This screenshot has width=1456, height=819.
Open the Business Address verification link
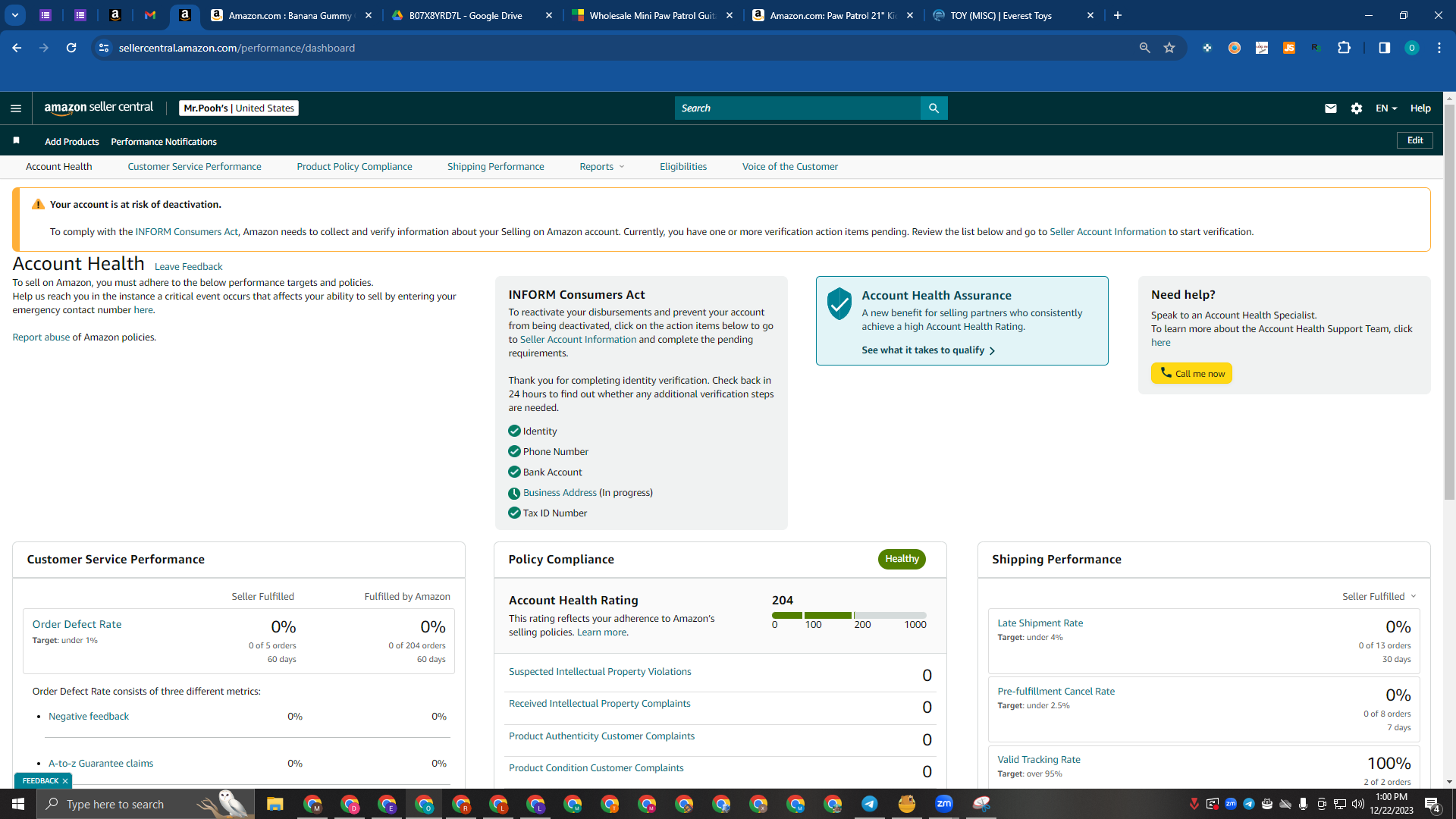[560, 493]
